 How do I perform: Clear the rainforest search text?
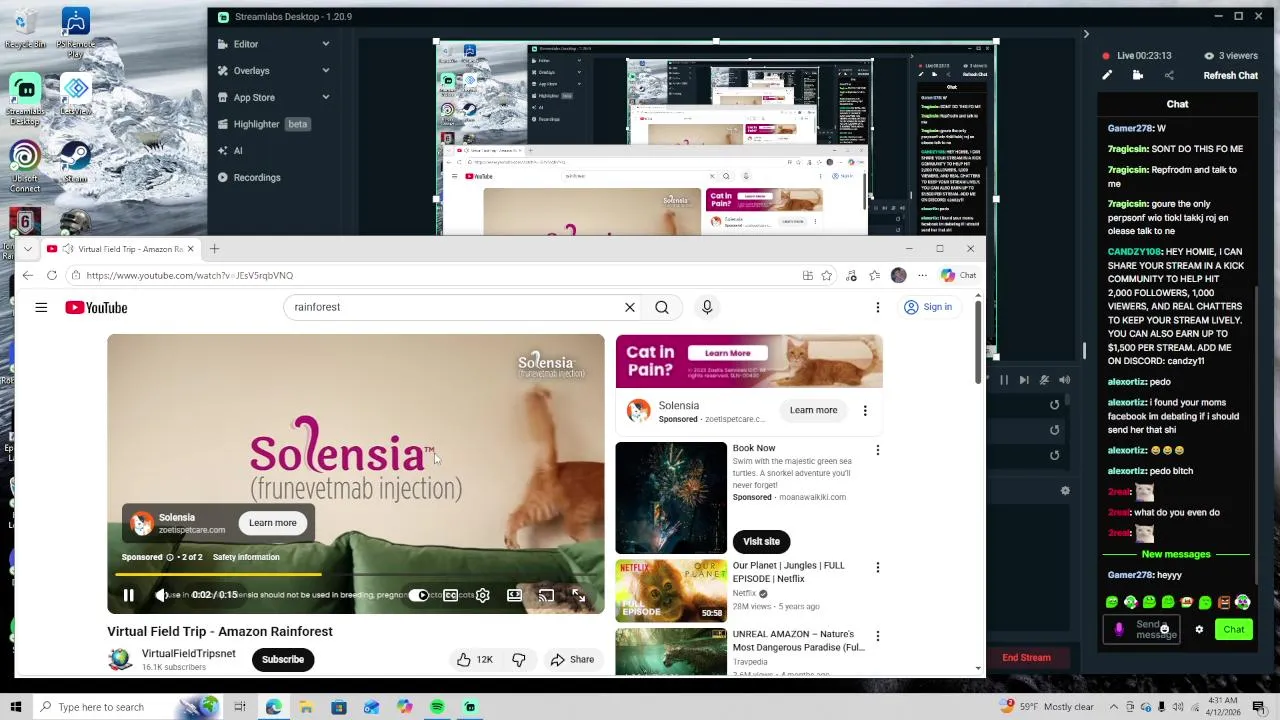click(x=630, y=307)
